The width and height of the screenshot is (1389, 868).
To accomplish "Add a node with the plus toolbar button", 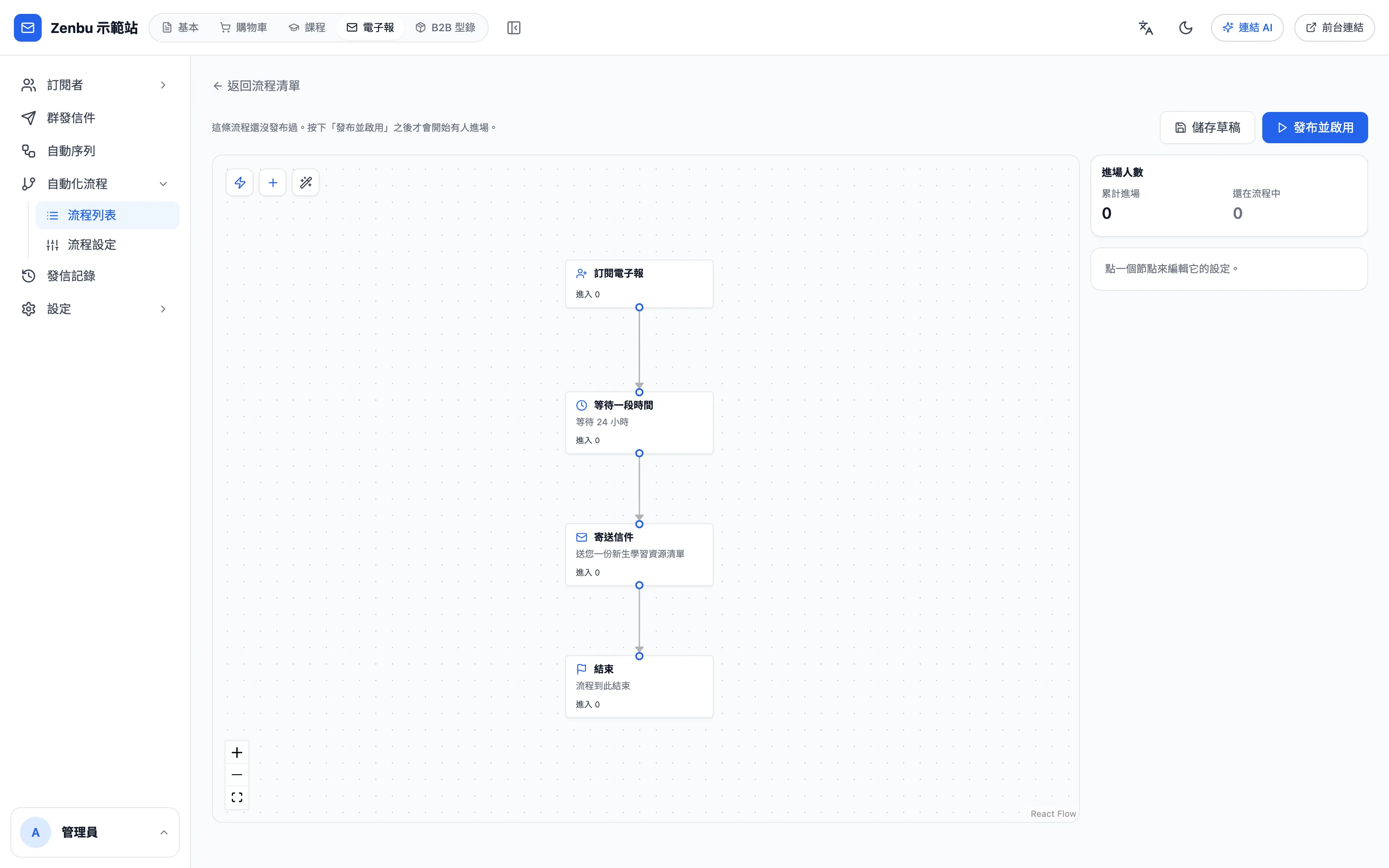I will point(273,183).
